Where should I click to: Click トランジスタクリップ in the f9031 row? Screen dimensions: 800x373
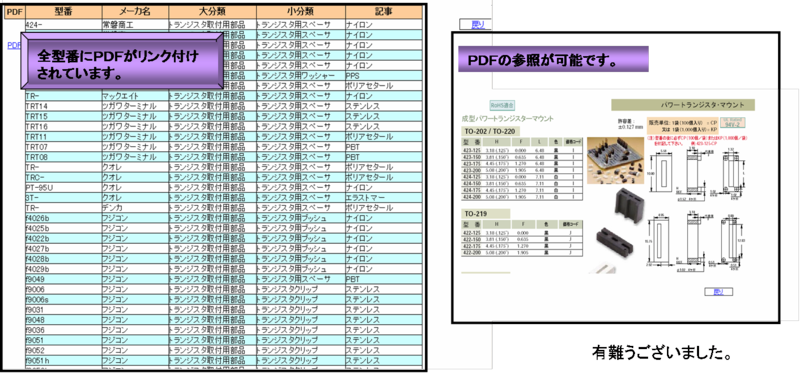pos(301,310)
